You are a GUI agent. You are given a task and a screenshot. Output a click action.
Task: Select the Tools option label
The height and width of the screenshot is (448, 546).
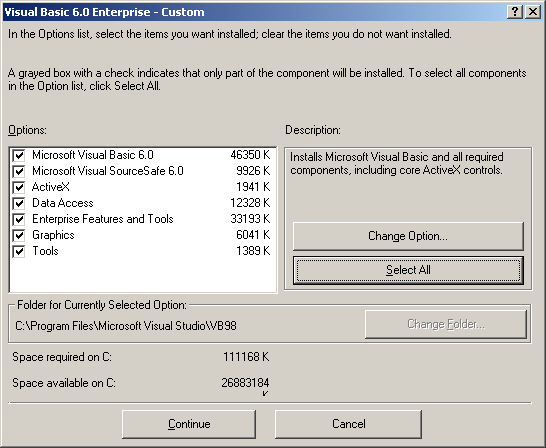[x=45, y=251]
